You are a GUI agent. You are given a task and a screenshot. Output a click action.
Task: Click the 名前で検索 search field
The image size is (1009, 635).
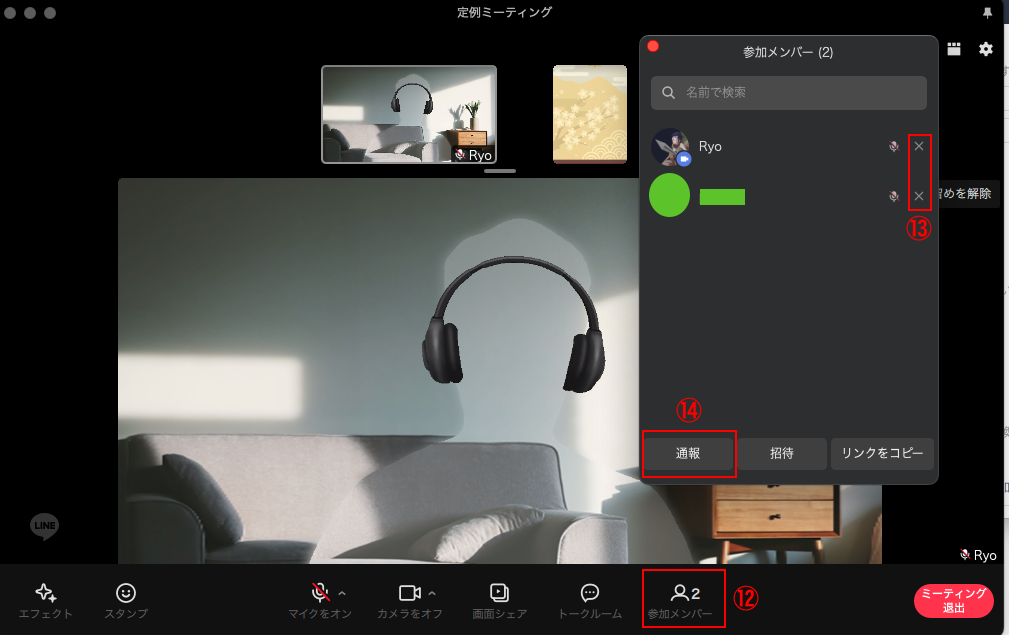tap(788, 92)
